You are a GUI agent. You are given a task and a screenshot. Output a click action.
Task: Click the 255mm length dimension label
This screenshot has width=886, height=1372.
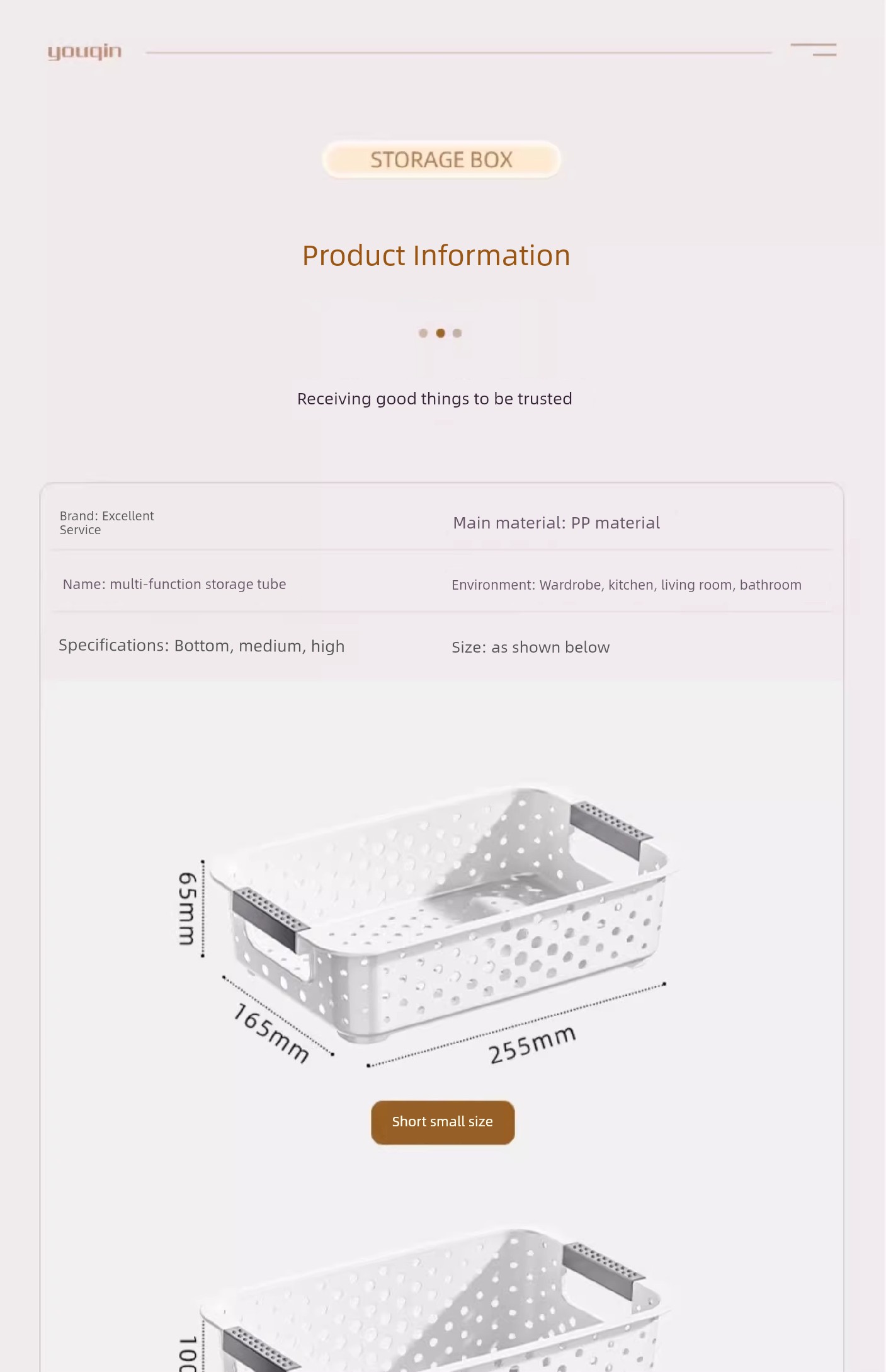tap(532, 1044)
